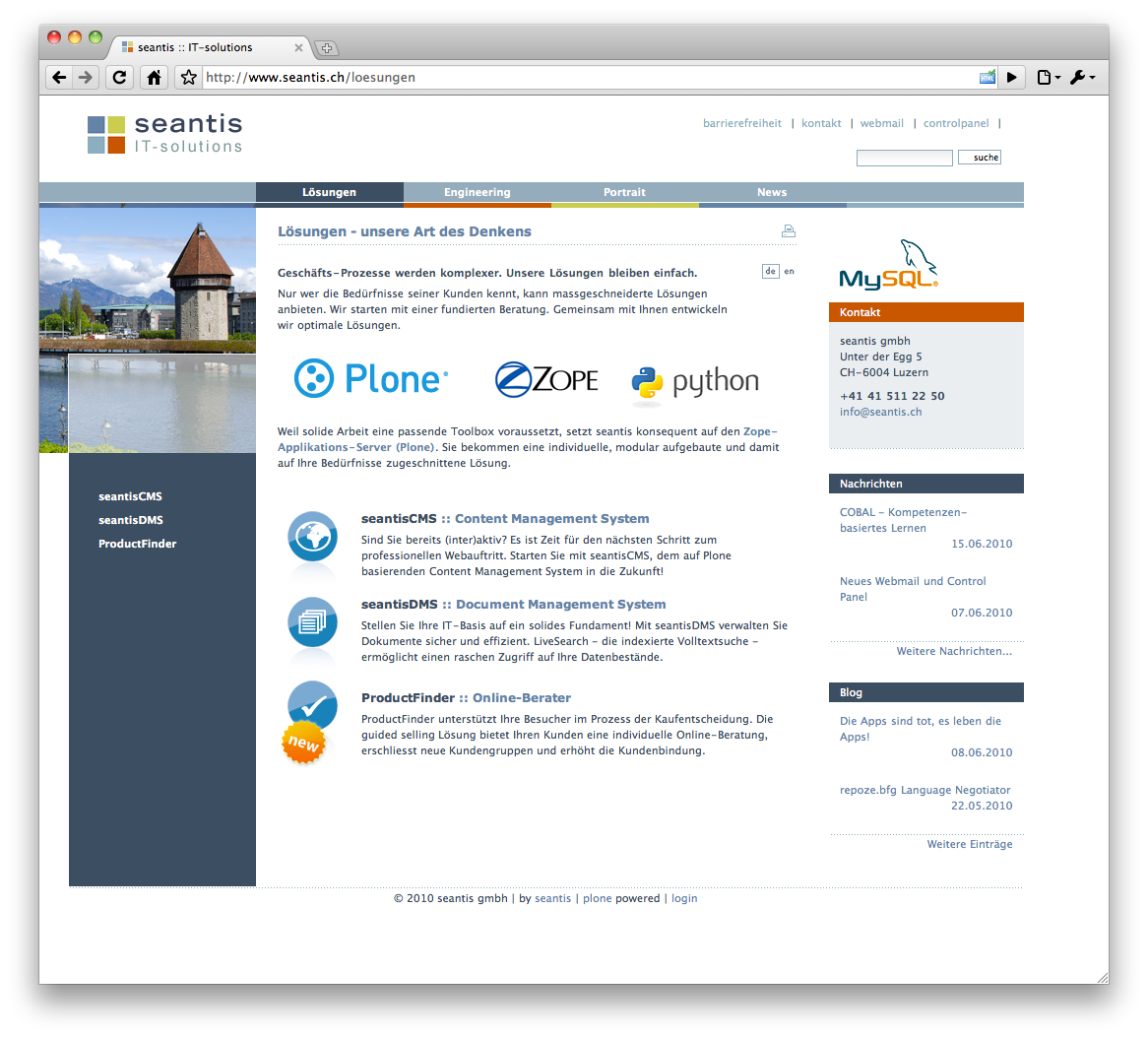Click the browser forward arrow button

tap(86, 78)
